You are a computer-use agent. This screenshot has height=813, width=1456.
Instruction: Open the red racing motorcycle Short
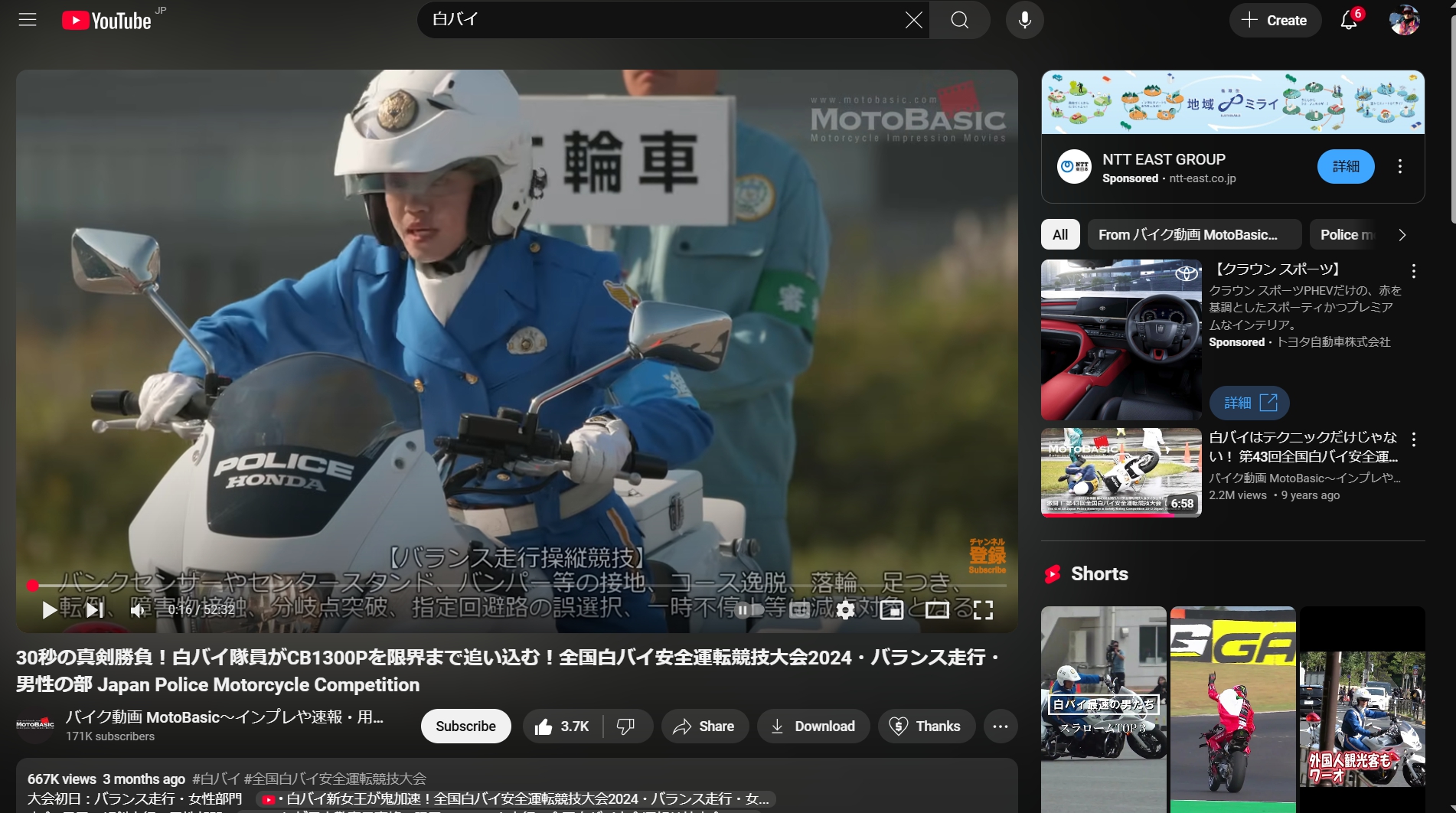[1232, 709]
